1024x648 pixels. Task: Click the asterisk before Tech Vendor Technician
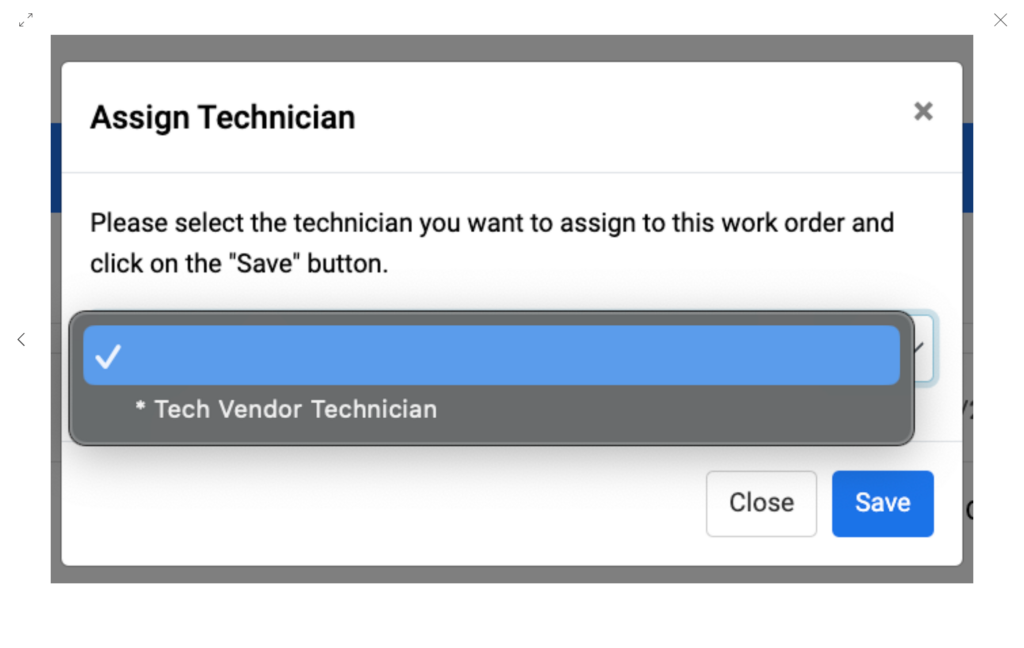pyautogui.click(x=140, y=407)
